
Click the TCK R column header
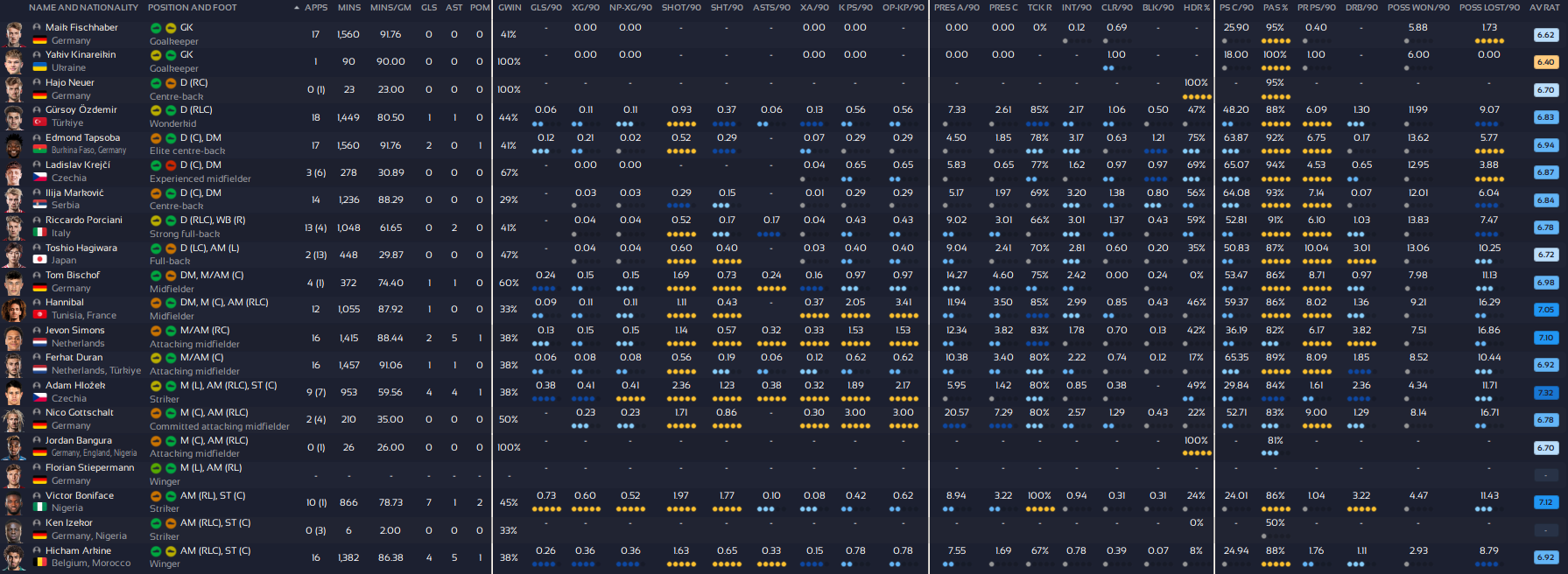pyautogui.click(x=1039, y=8)
